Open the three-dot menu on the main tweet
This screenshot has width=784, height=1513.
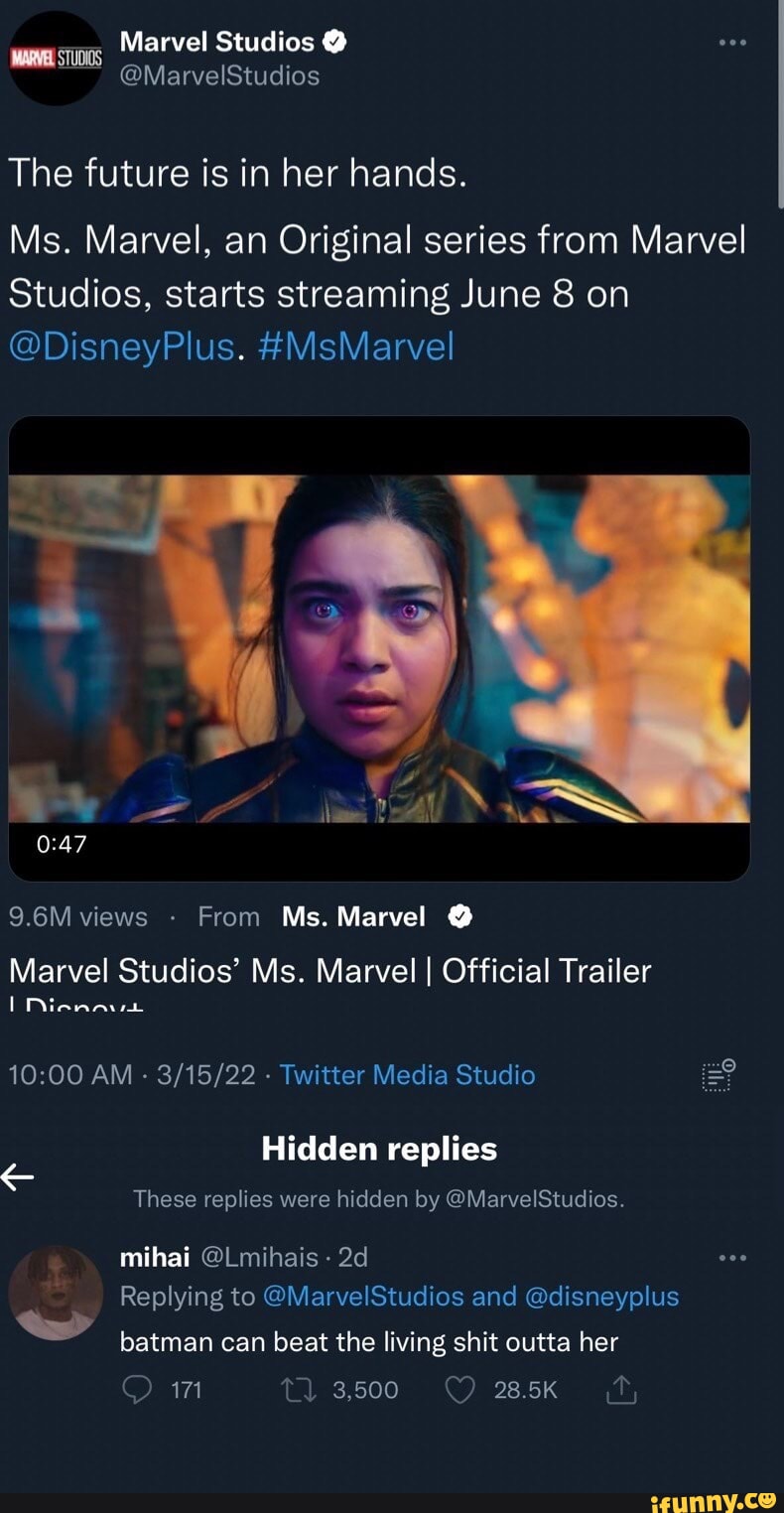(x=732, y=42)
